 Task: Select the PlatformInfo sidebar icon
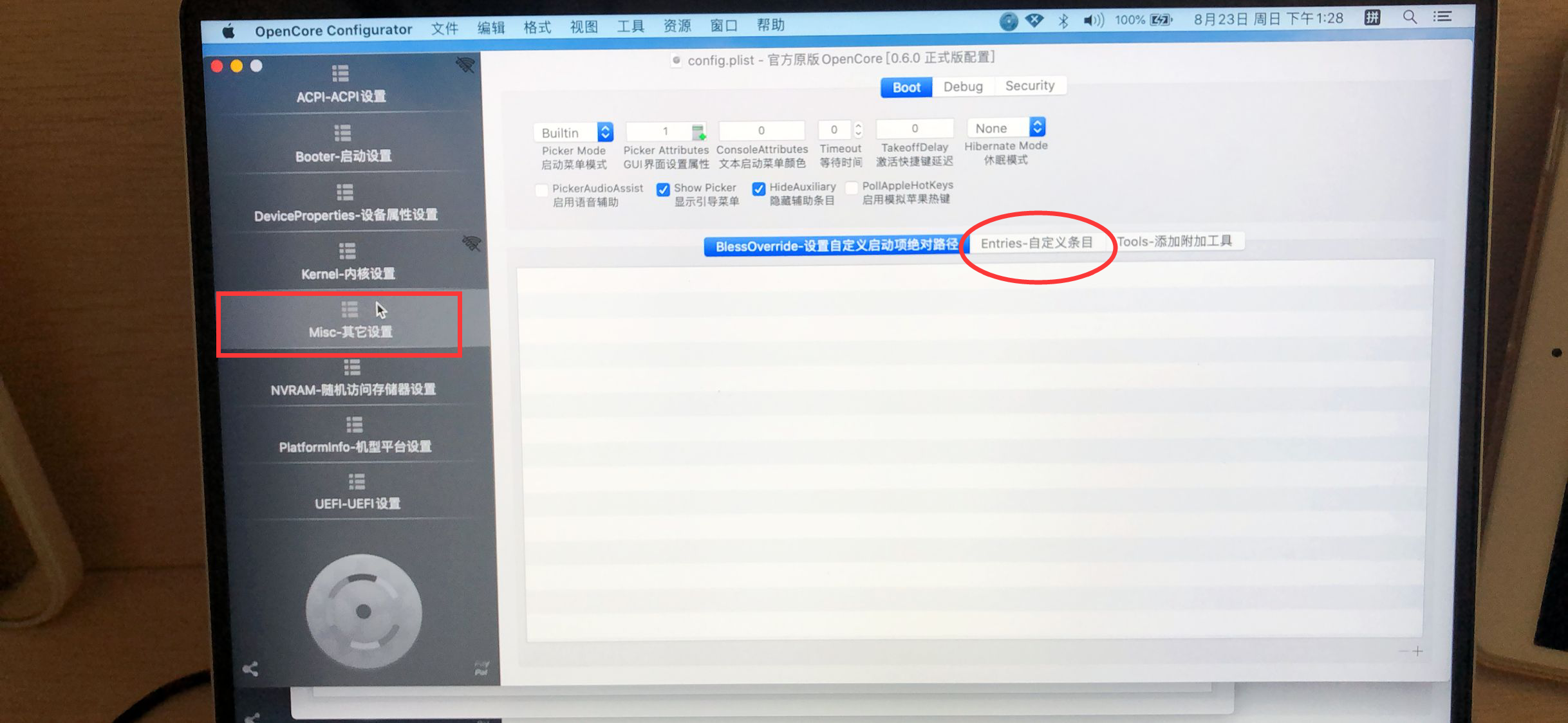tap(354, 425)
